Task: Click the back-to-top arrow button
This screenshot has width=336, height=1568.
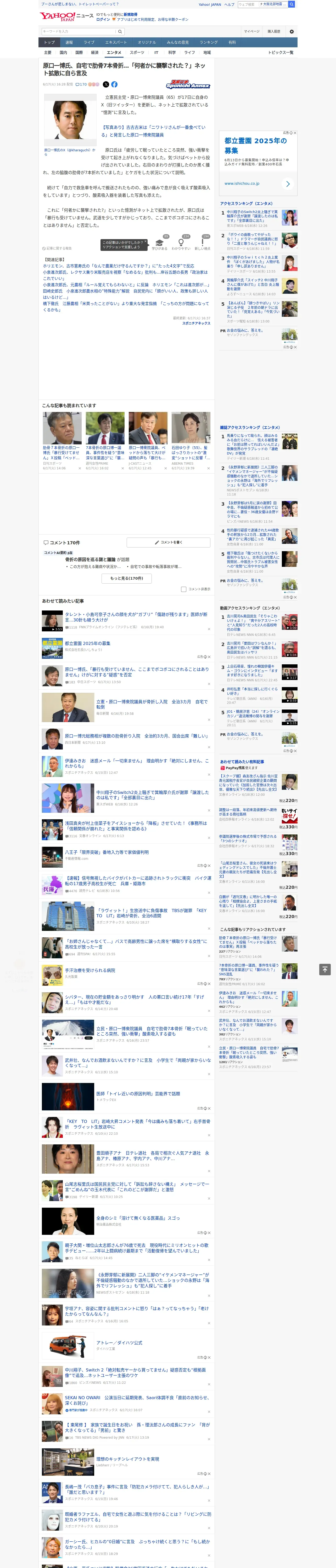Action: pyautogui.click(x=325, y=969)
